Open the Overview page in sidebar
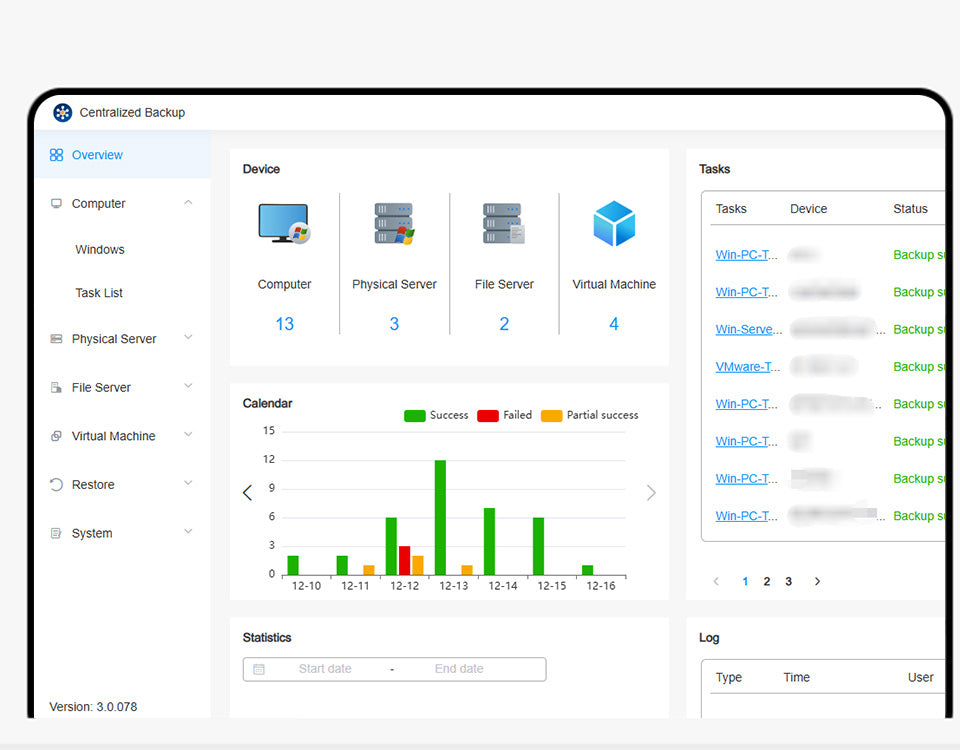The image size is (960, 750). 97,155
